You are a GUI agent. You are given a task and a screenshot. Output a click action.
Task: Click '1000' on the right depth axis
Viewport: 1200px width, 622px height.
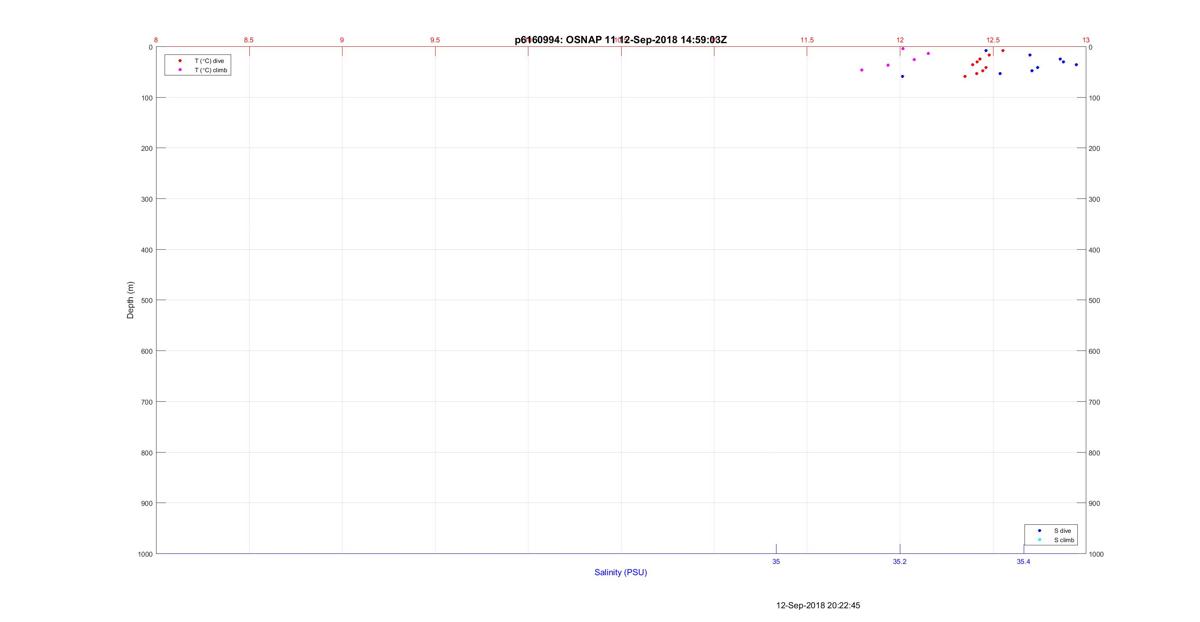pos(1096,554)
